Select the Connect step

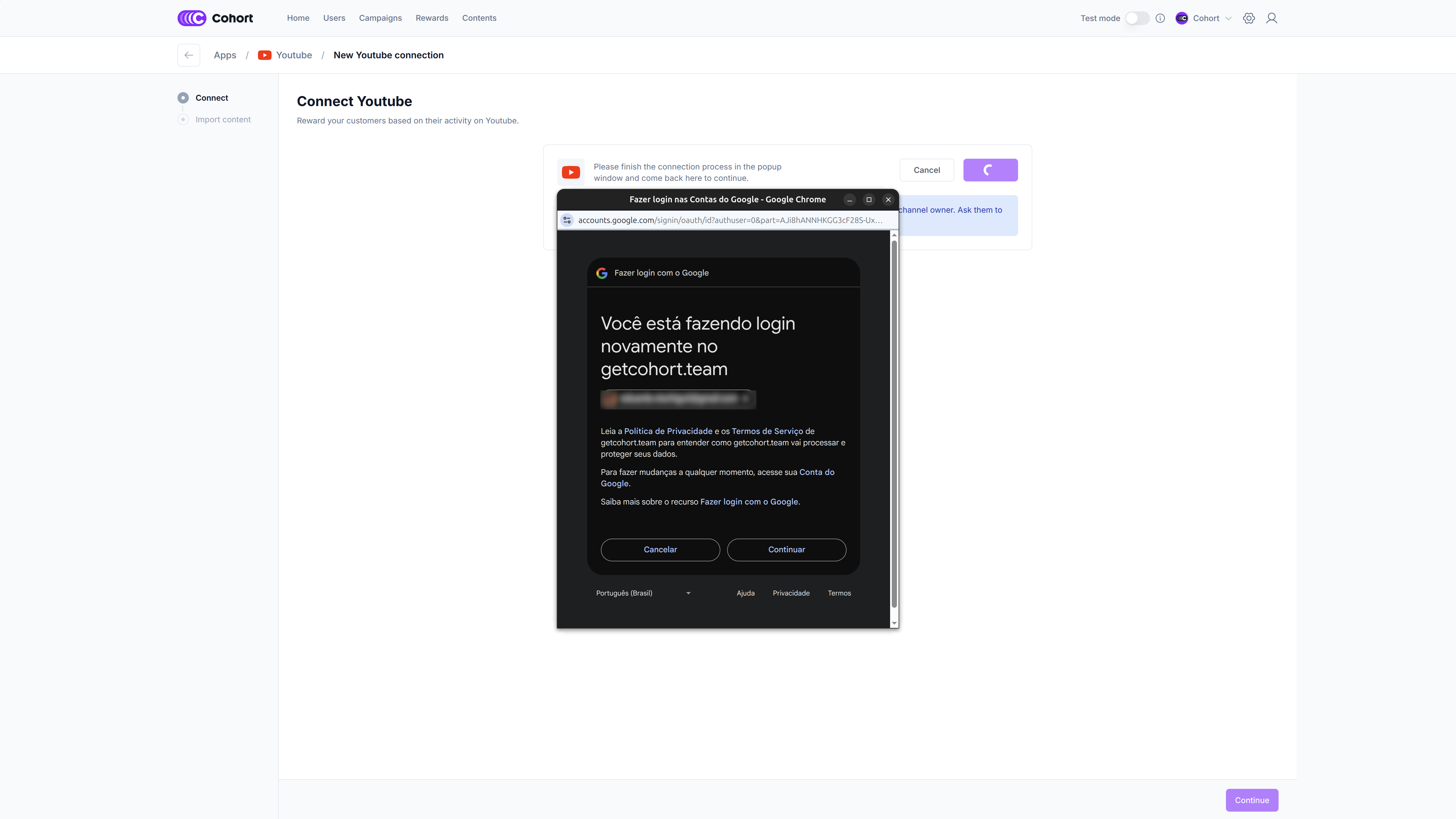click(211, 98)
